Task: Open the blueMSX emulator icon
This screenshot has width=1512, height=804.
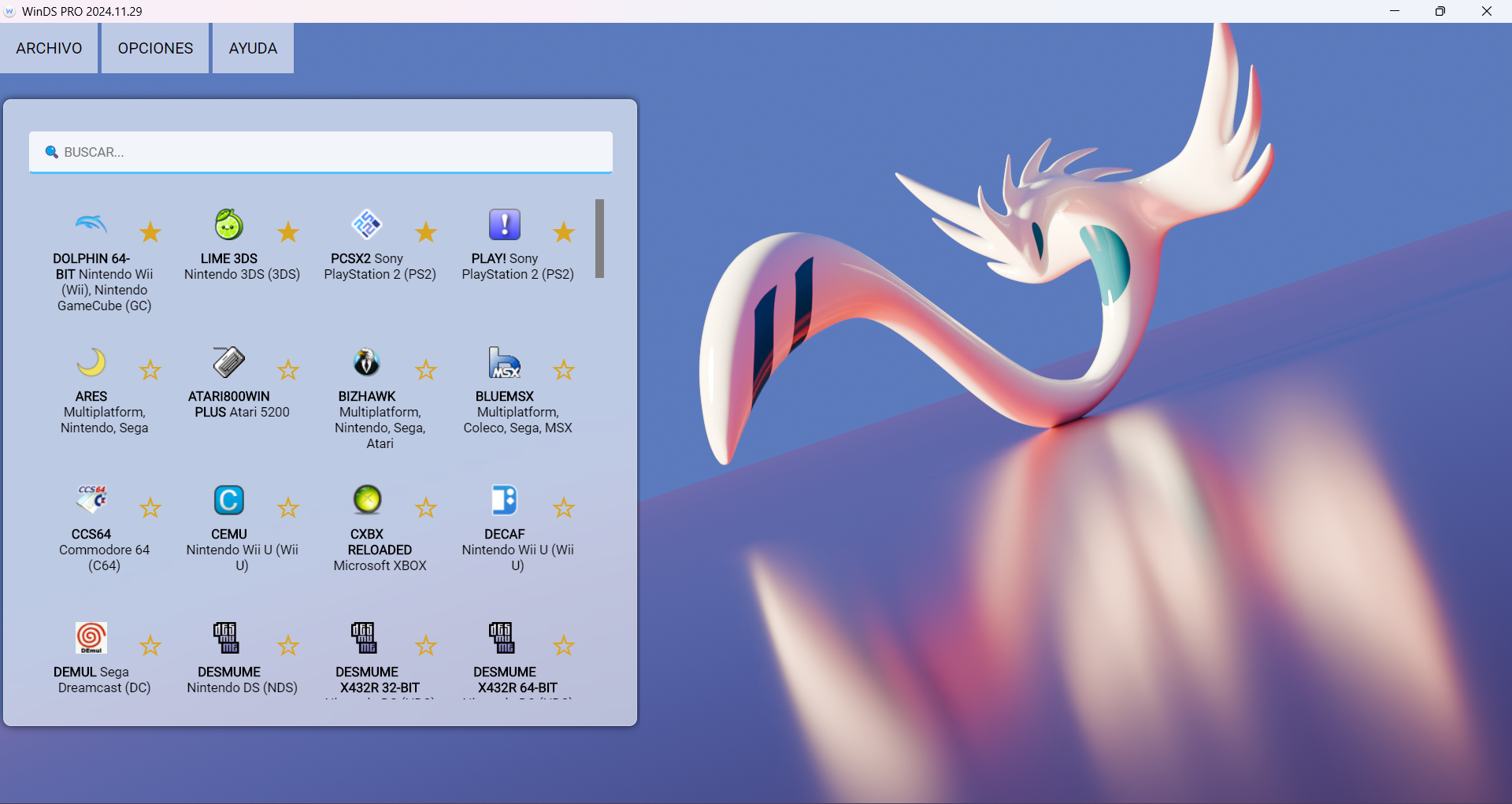Action: tap(505, 362)
